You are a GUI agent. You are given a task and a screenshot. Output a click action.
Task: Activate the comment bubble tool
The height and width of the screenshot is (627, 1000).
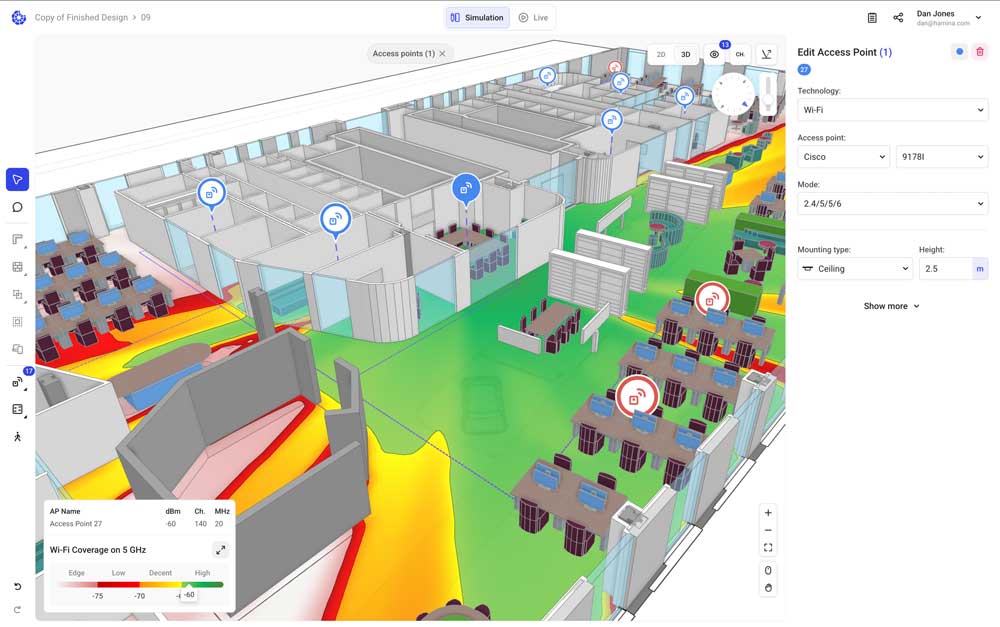pyautogui.click(x=17, y=207)
